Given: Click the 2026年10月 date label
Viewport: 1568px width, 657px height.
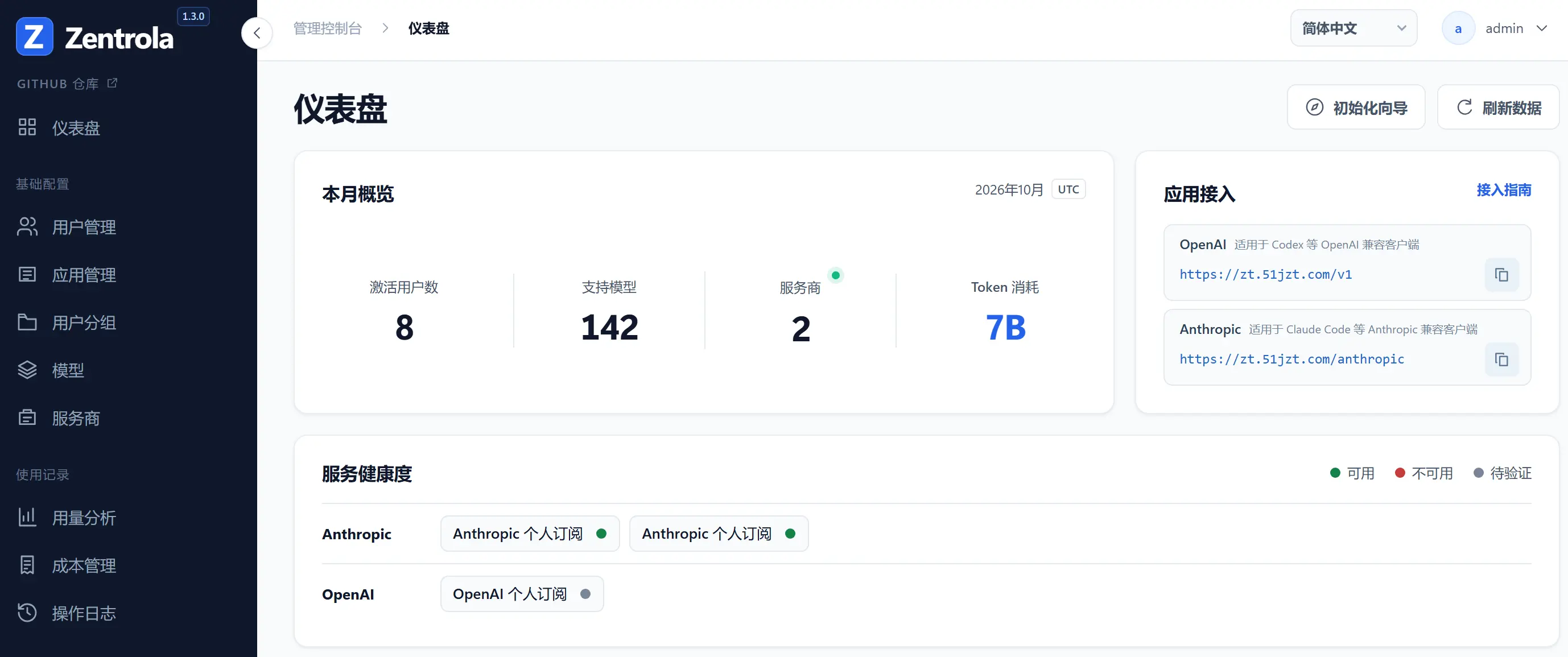Looking at the screenshot, I should (x=1009, y=190).
